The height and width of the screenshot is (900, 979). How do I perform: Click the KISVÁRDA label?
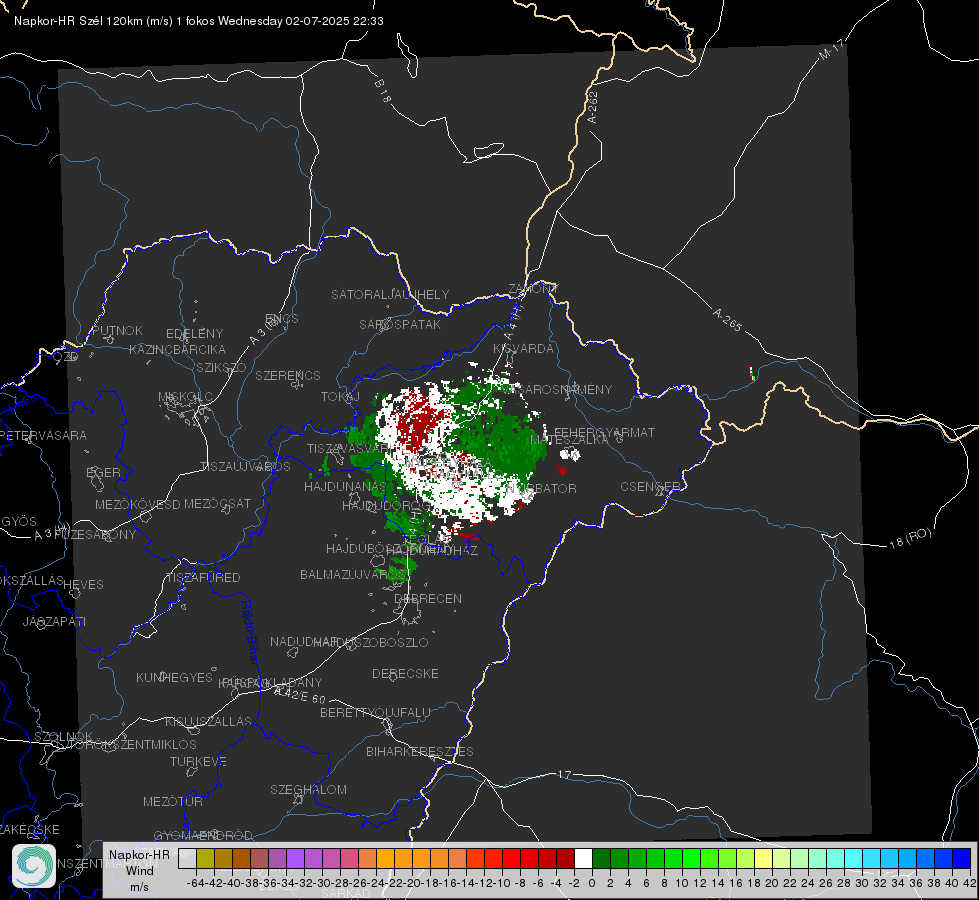(x=523, y=349)
